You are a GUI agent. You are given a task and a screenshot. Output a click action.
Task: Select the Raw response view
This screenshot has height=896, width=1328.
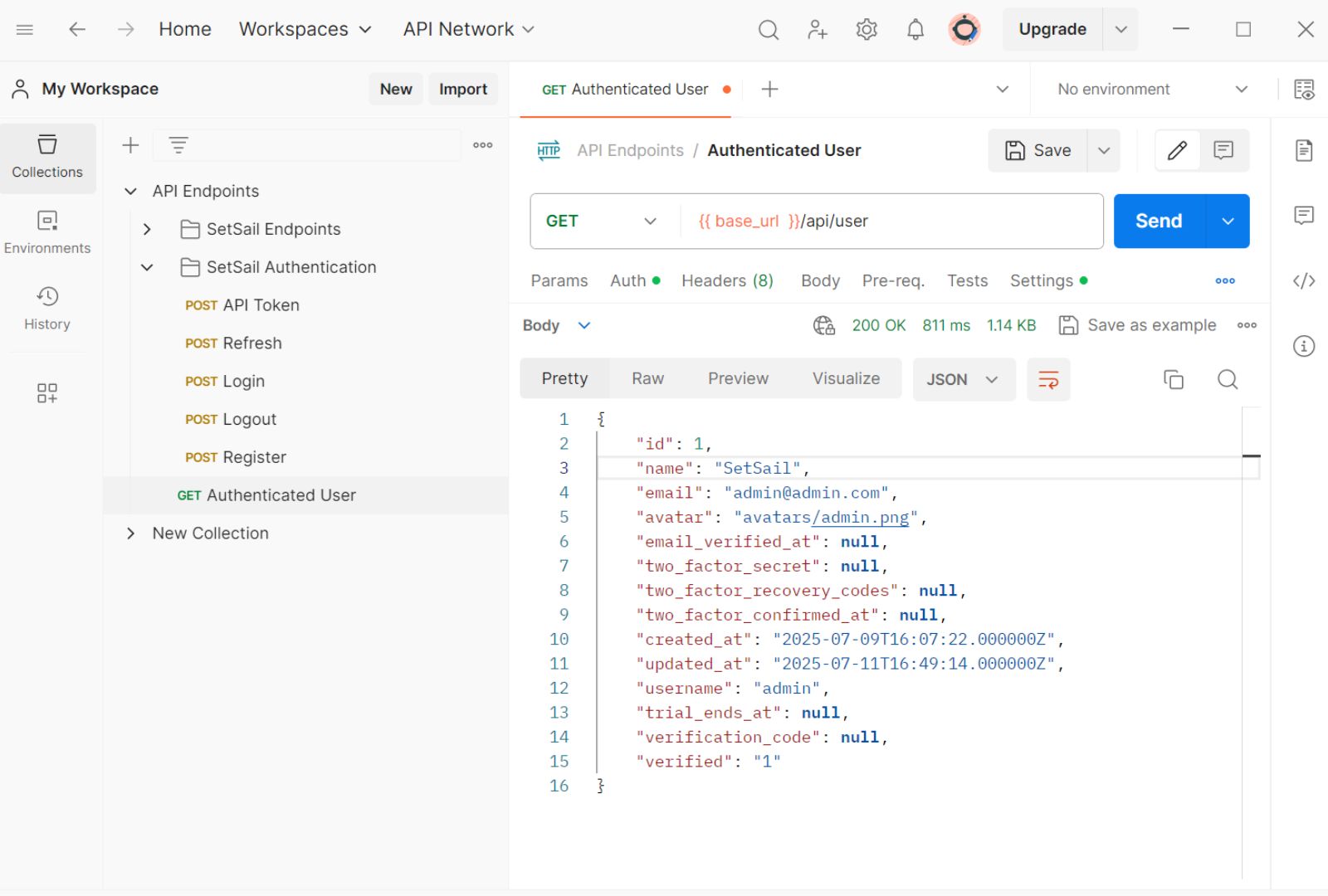pyautogui.click(x=647, y=379)
